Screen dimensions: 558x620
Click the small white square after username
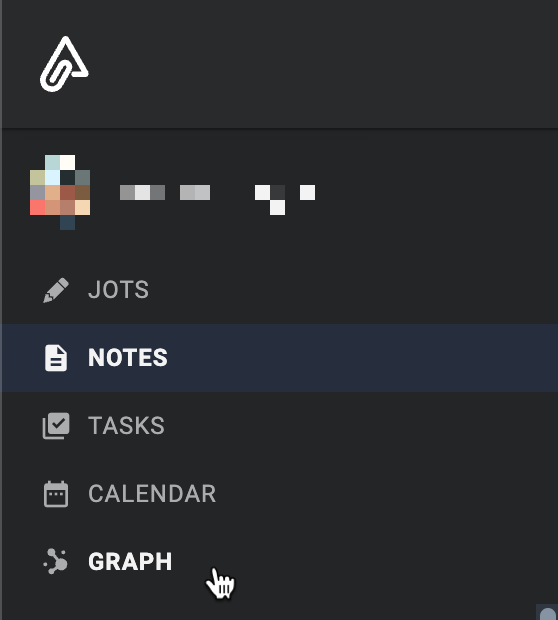pos(307,192)
